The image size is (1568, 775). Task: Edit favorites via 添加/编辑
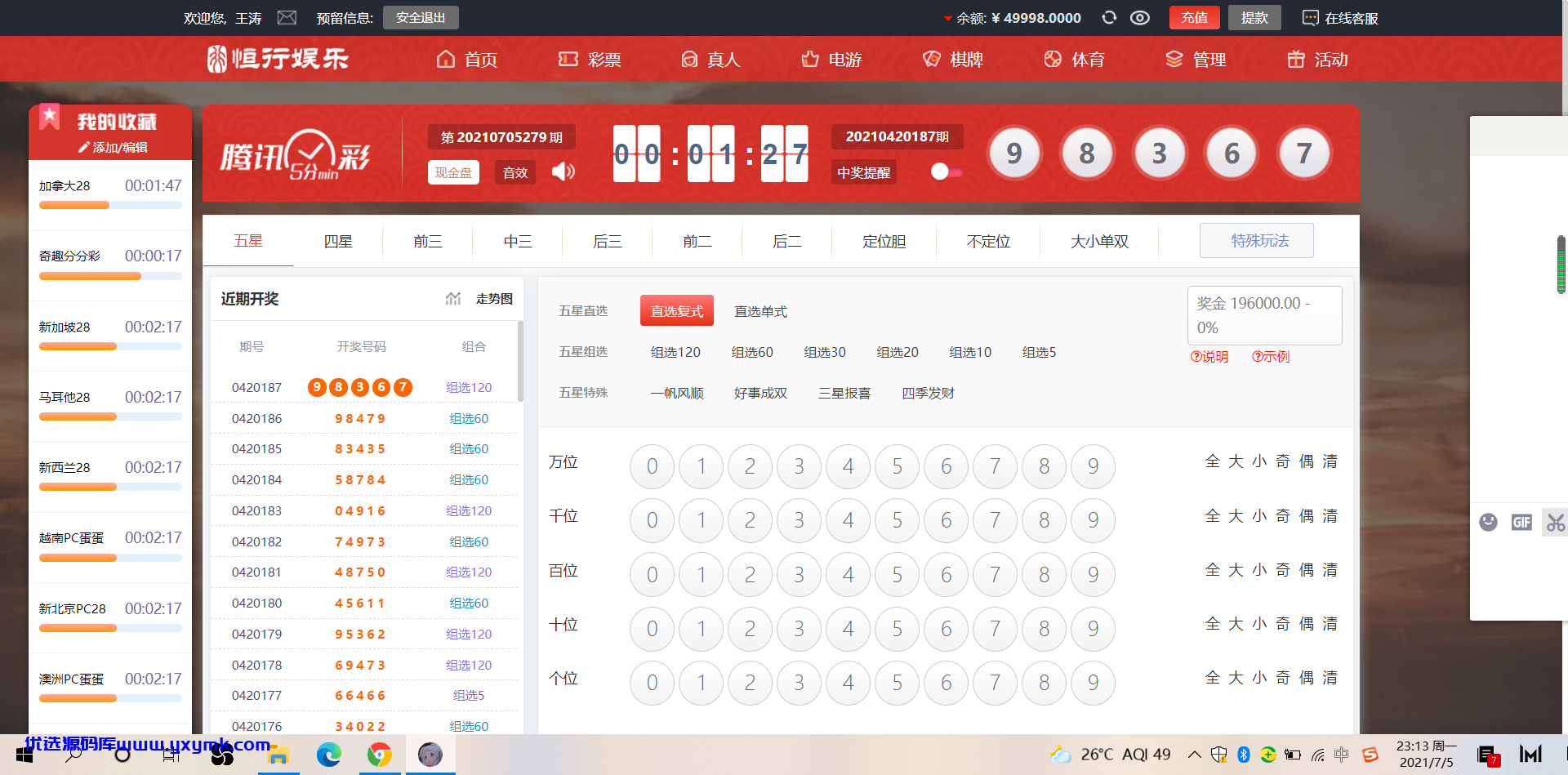pos(114,147)
